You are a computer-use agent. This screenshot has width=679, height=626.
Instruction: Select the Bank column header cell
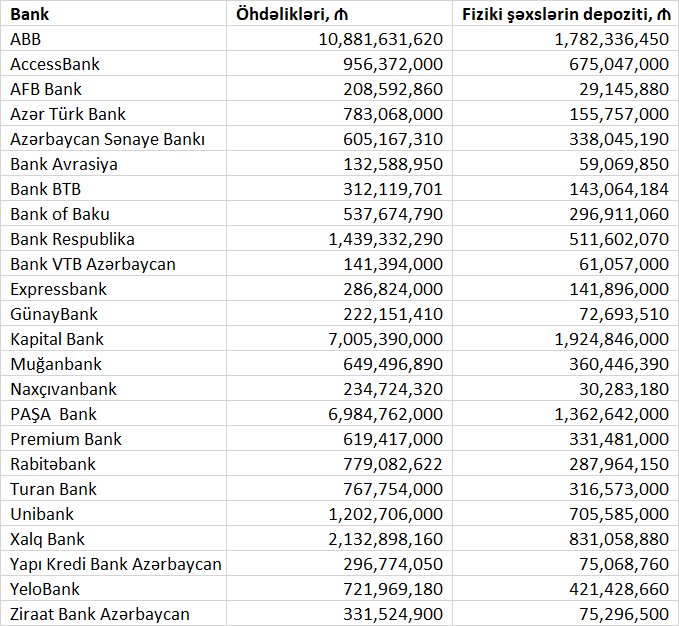[x=113, y=13]
